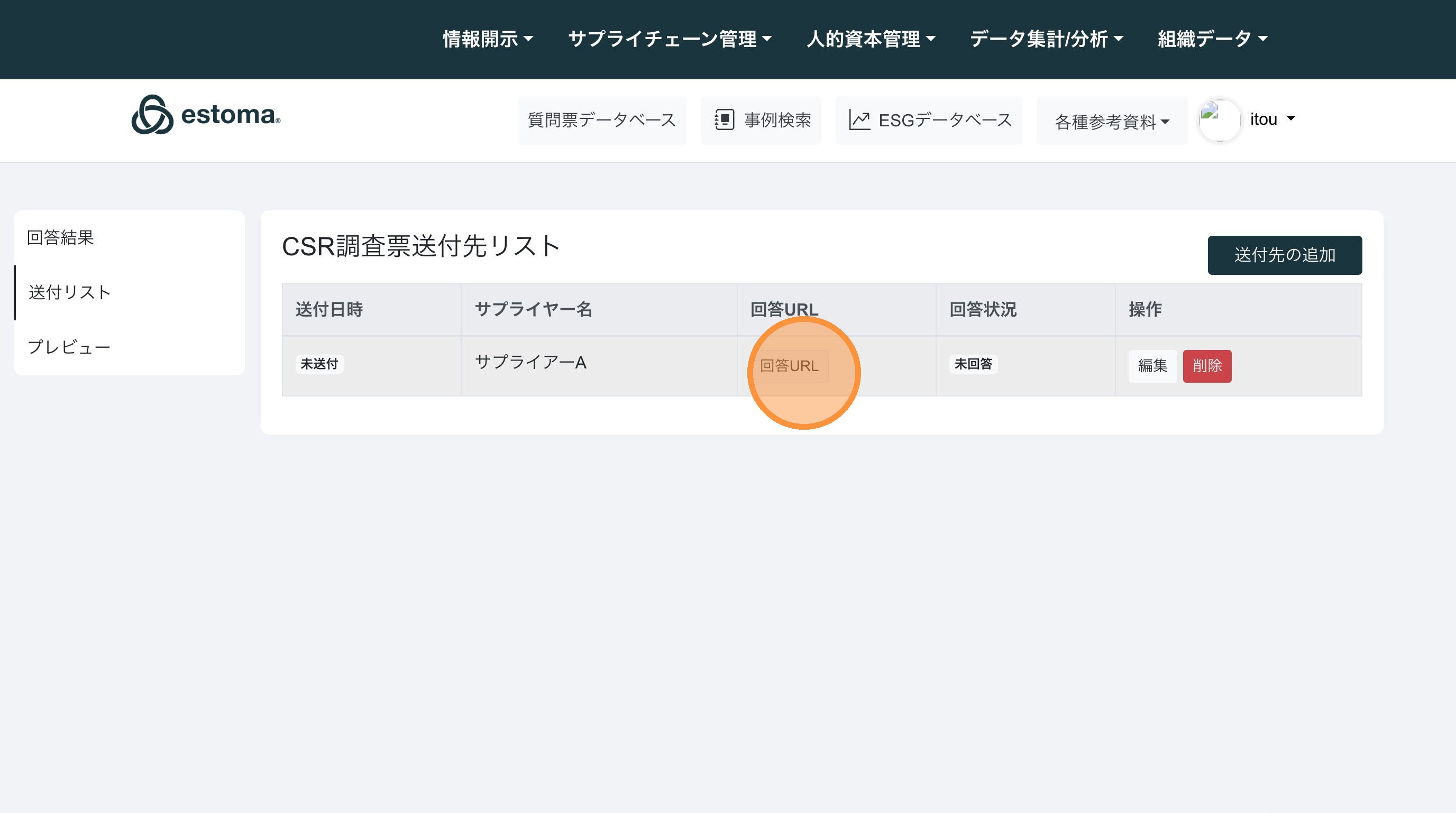Open 質問票データベース

pos(601,121)
